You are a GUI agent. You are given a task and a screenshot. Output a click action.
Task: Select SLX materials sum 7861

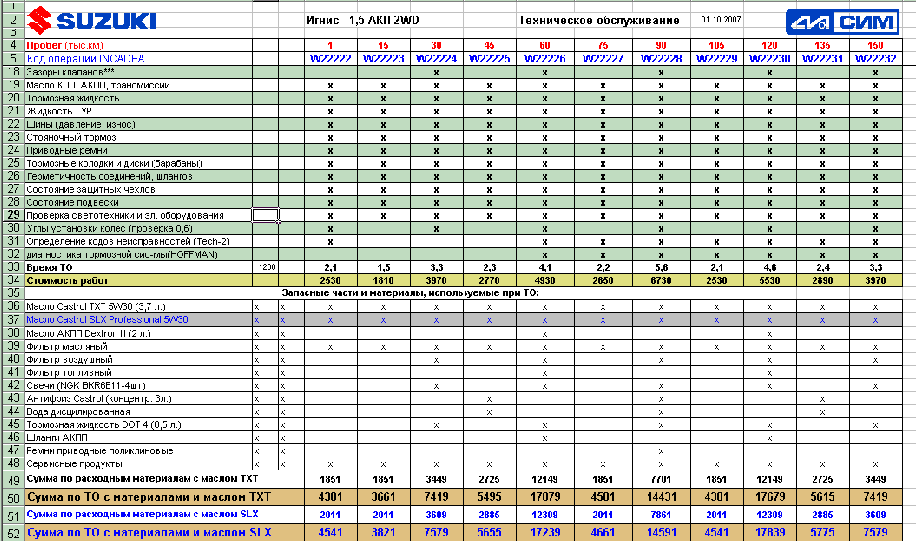(661, 515)
